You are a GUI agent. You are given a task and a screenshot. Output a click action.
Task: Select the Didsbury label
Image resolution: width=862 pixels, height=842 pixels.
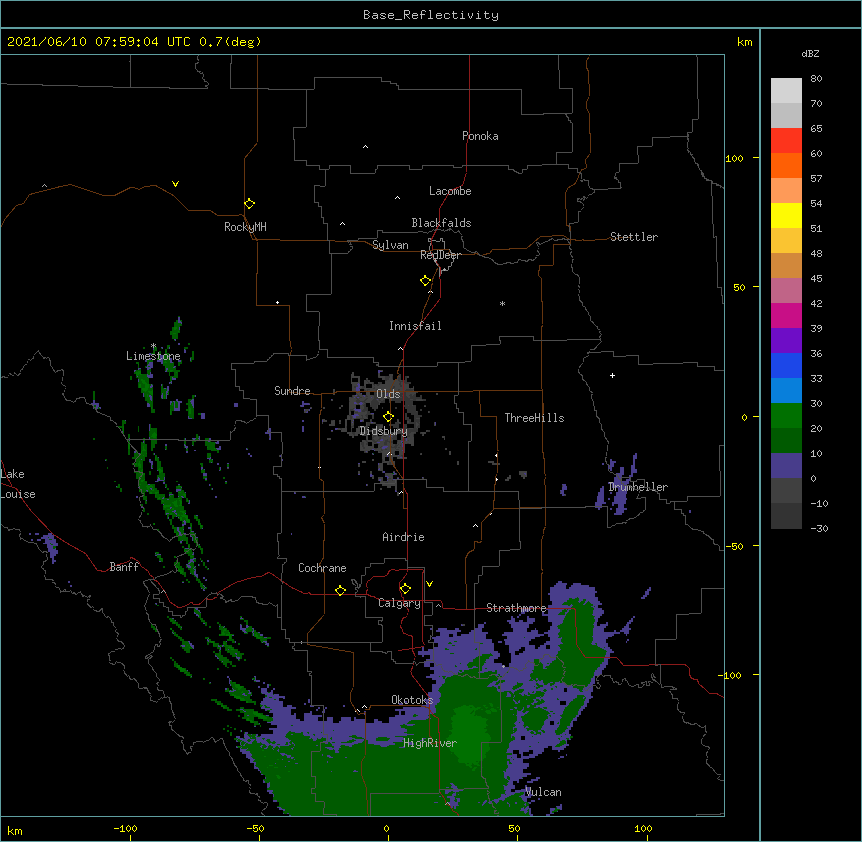(384, 431)
